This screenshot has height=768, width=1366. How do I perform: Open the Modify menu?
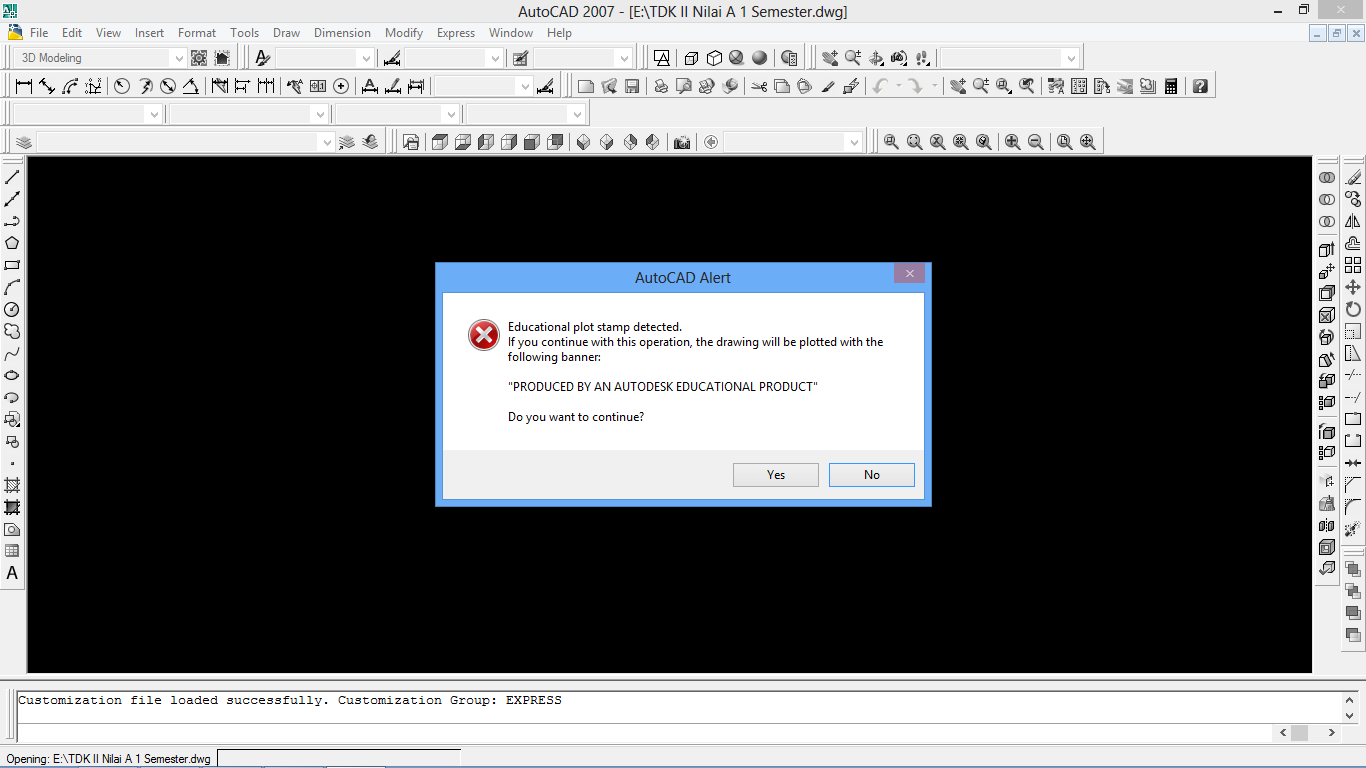404,33
